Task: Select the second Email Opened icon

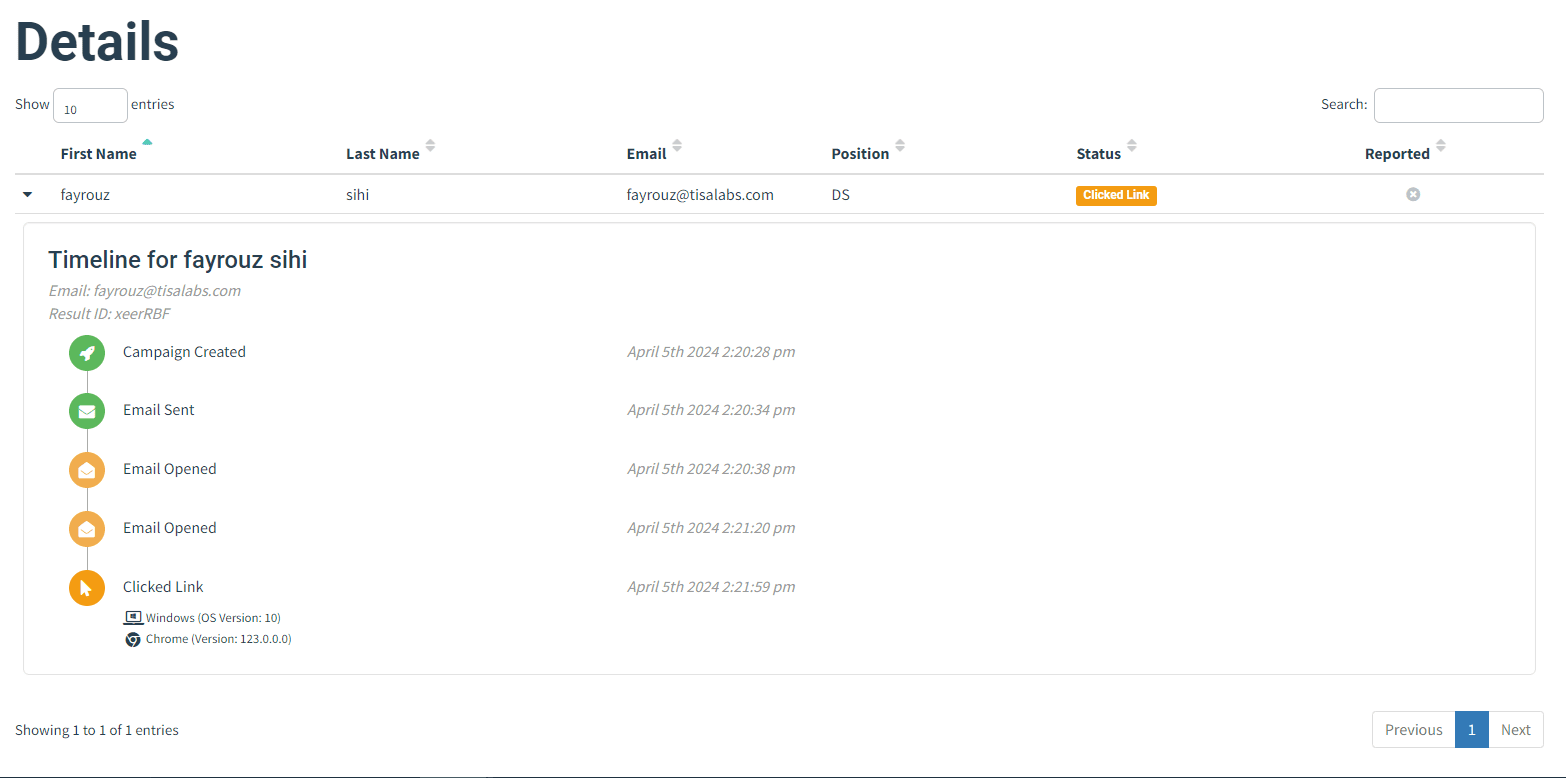Action: 86,528
